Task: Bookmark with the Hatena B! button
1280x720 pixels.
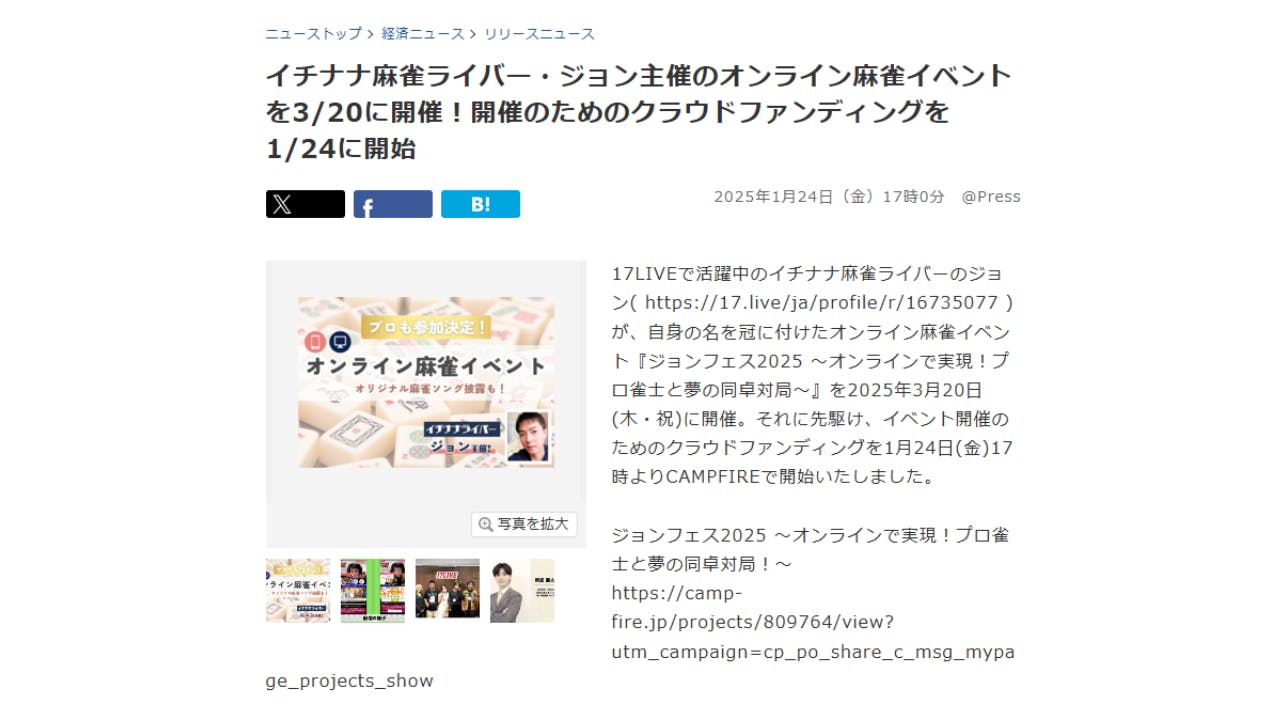Action: pyautogui.click(x=480, y=204)
